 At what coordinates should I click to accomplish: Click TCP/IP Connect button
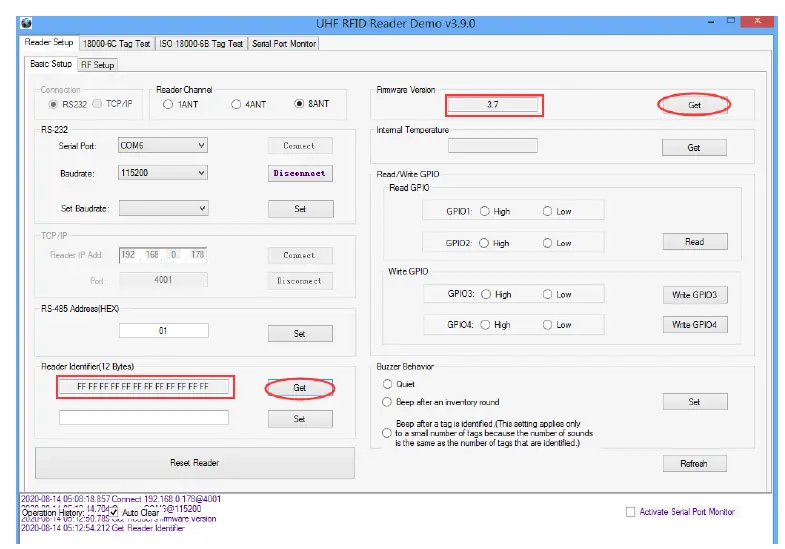300,255
